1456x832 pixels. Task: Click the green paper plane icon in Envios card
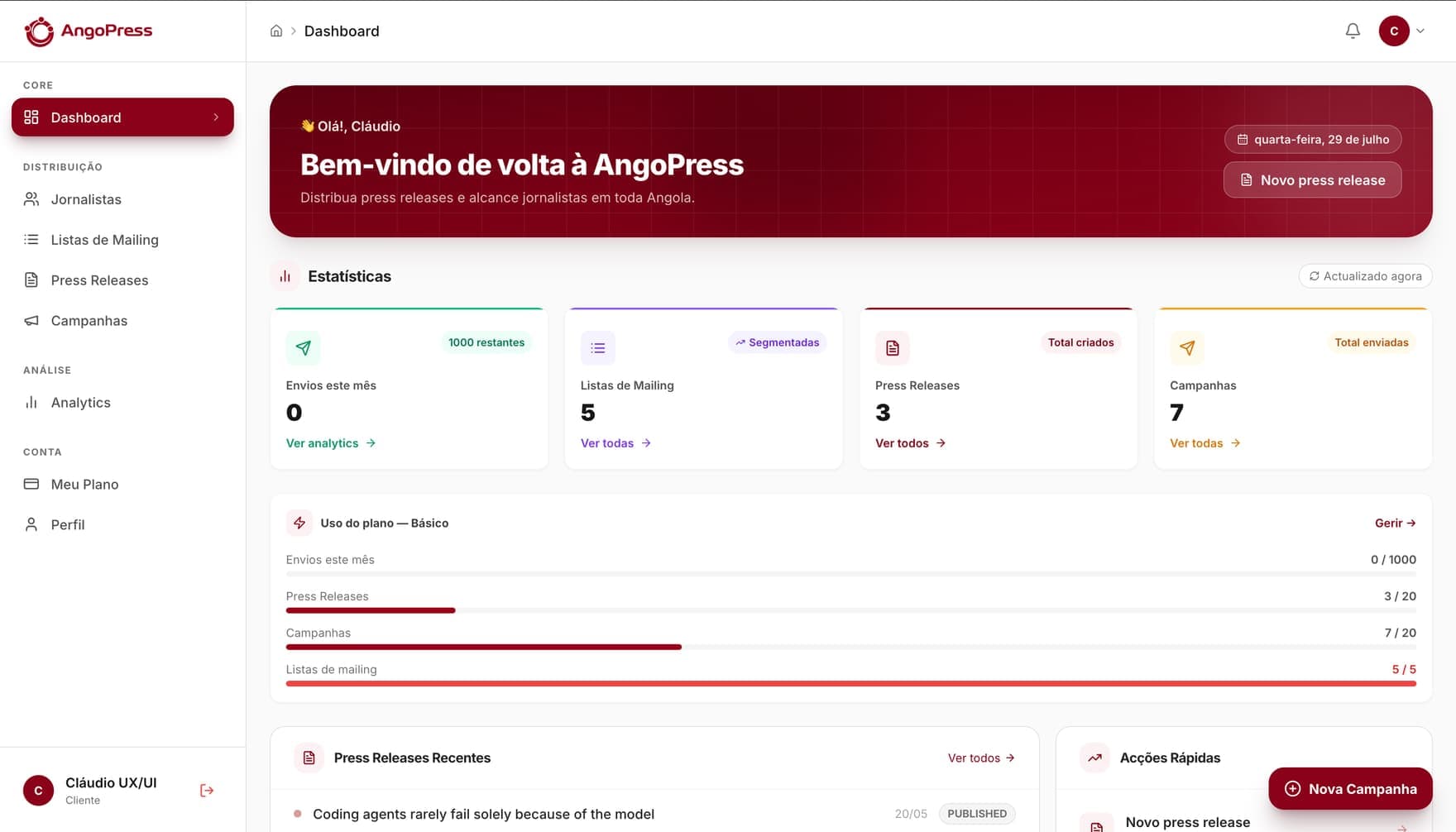point(303,347)
